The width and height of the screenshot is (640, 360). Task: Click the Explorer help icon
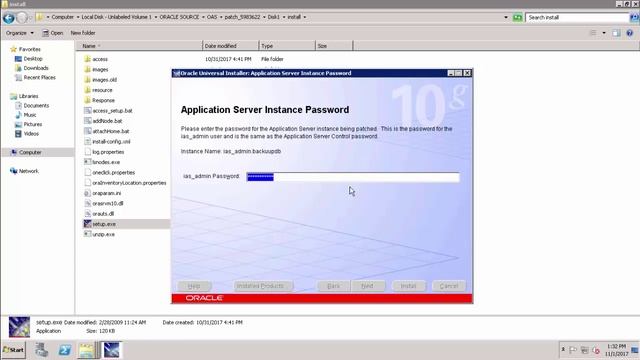[630, 33]
